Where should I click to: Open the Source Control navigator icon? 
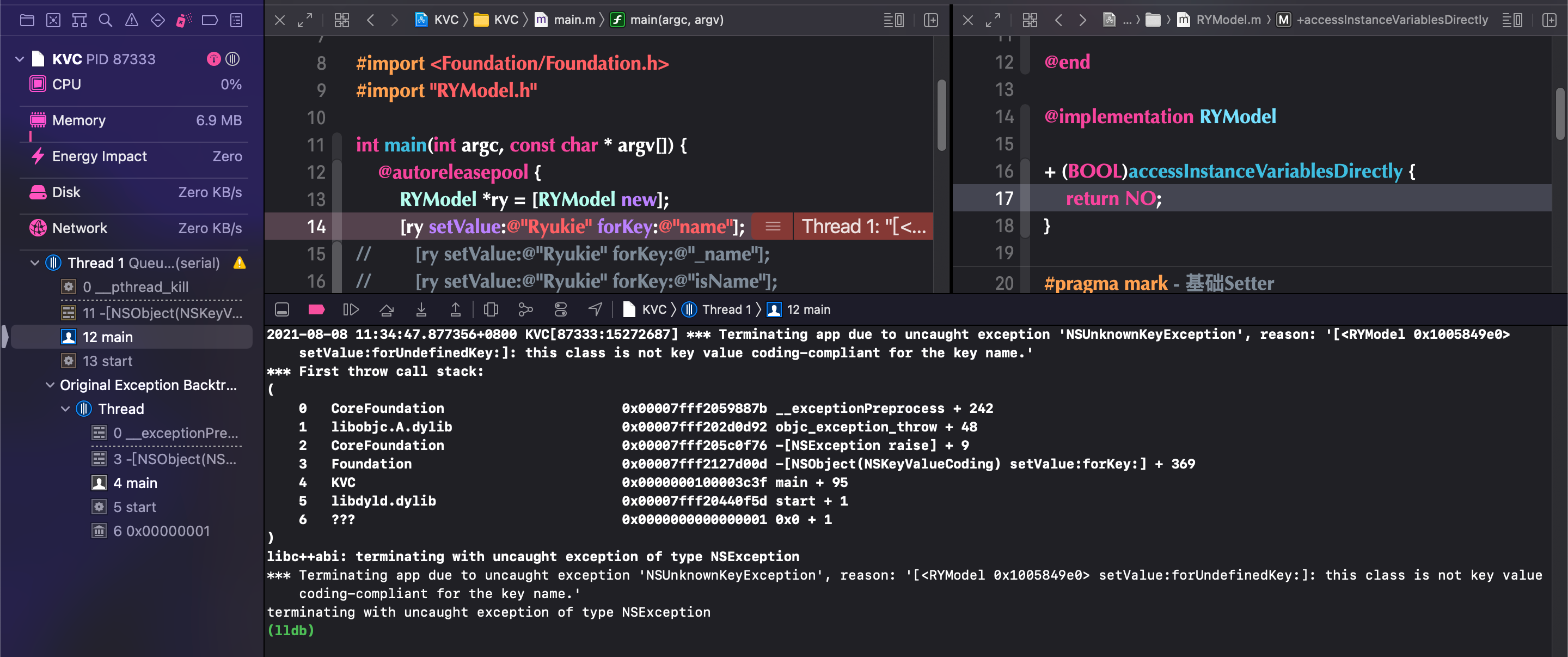click(53, 20)
